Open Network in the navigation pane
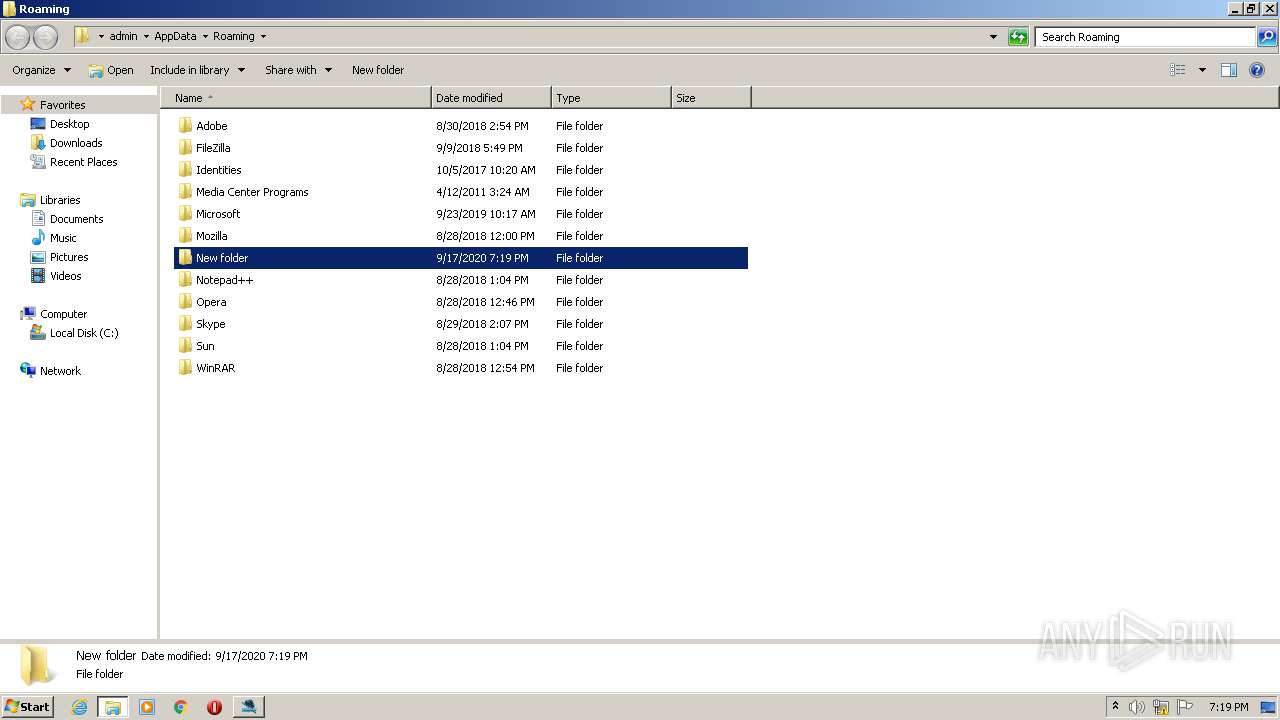1280x720 pixels. [x=60, y=371]
